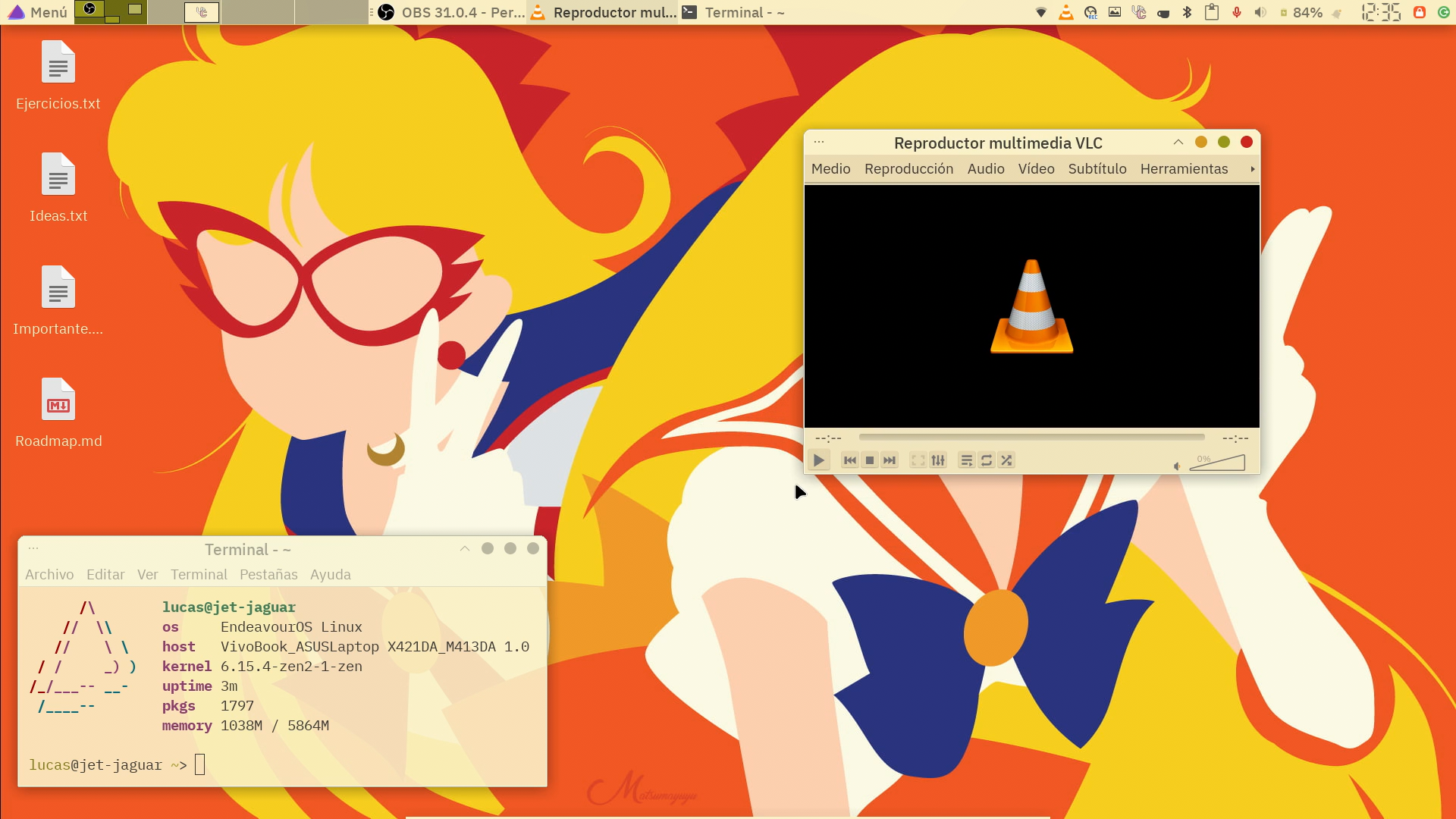
Task: Toggle shuffle random playback in VLC
Action: click(x=1006, y=460)
